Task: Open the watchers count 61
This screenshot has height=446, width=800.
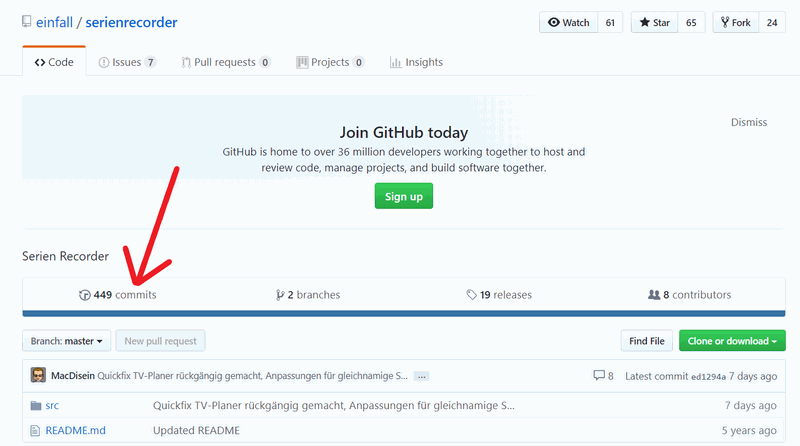Action: pos(610,22)
